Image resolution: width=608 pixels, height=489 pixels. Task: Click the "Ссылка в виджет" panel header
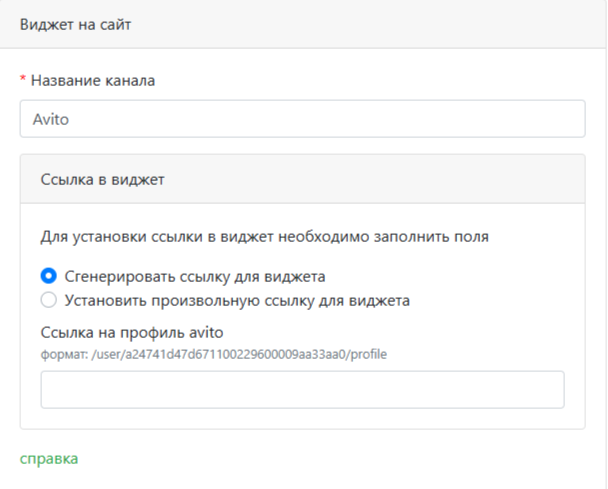point(101,179)
